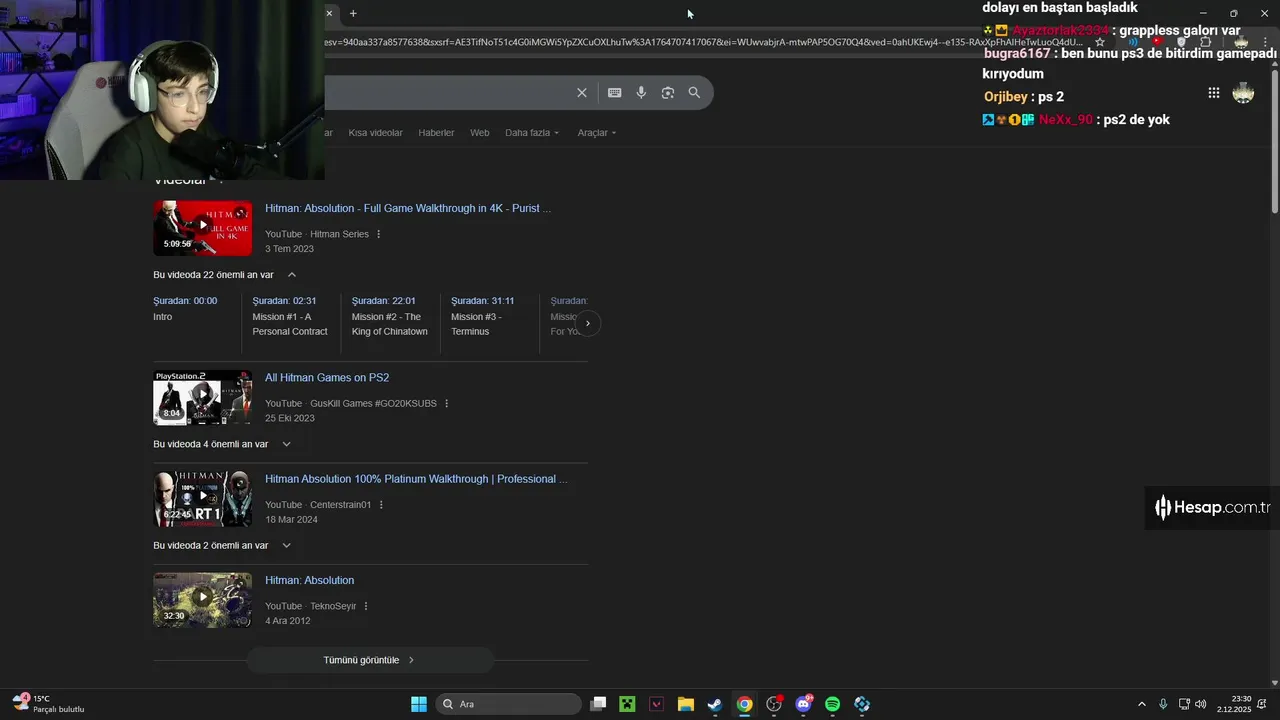Click the microphone icon in system tray

coord(1163,704)
